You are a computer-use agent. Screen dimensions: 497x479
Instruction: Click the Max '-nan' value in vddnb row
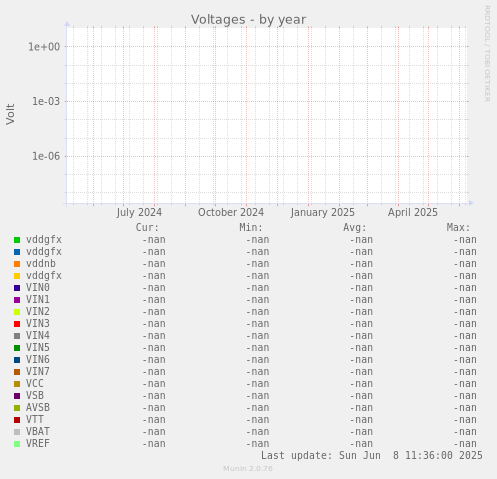(x=465, y=264)
